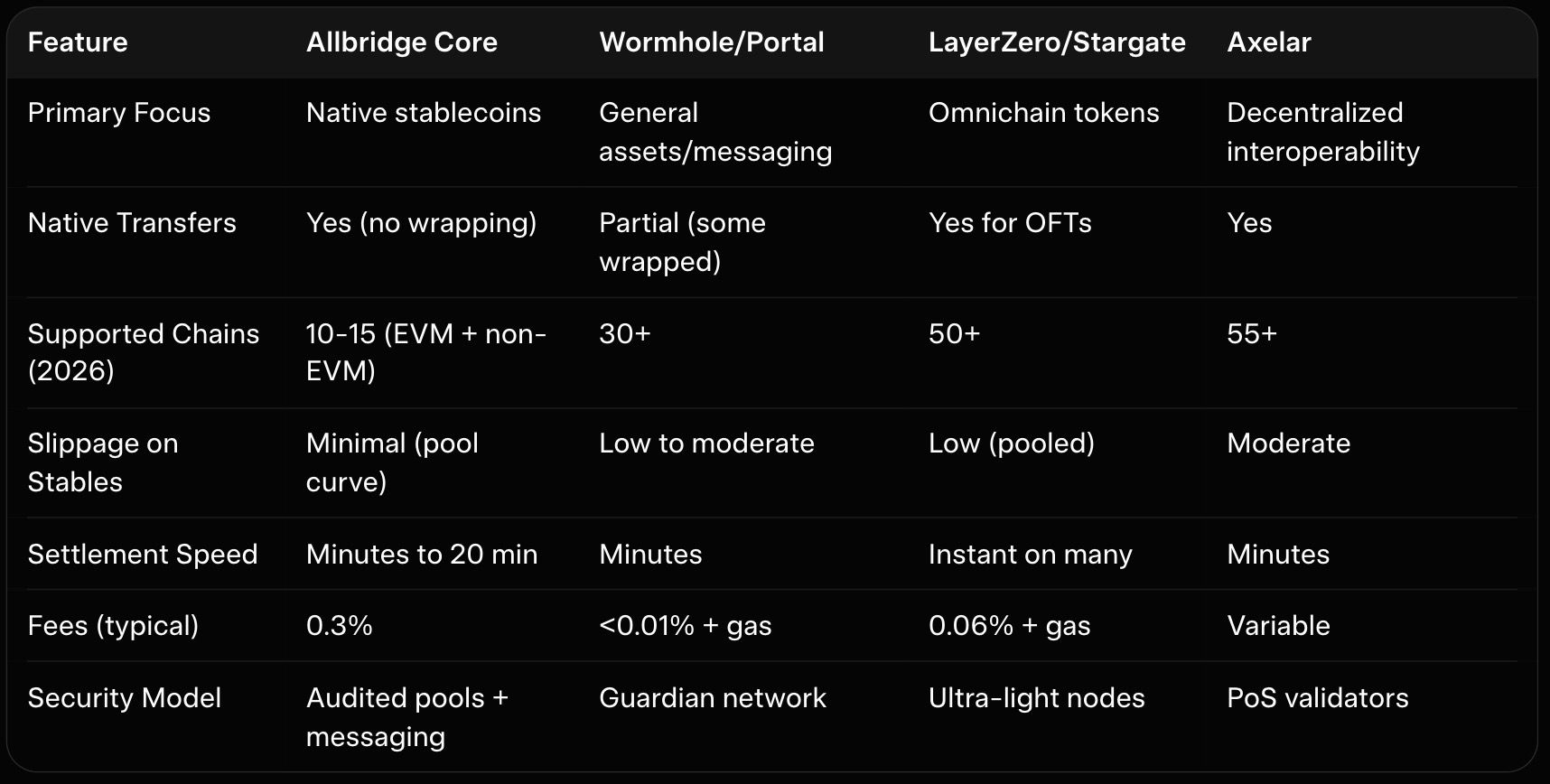Select the Primary Focus row label
This screenshot has height=784, width=1550.
[x=118, y=113]
